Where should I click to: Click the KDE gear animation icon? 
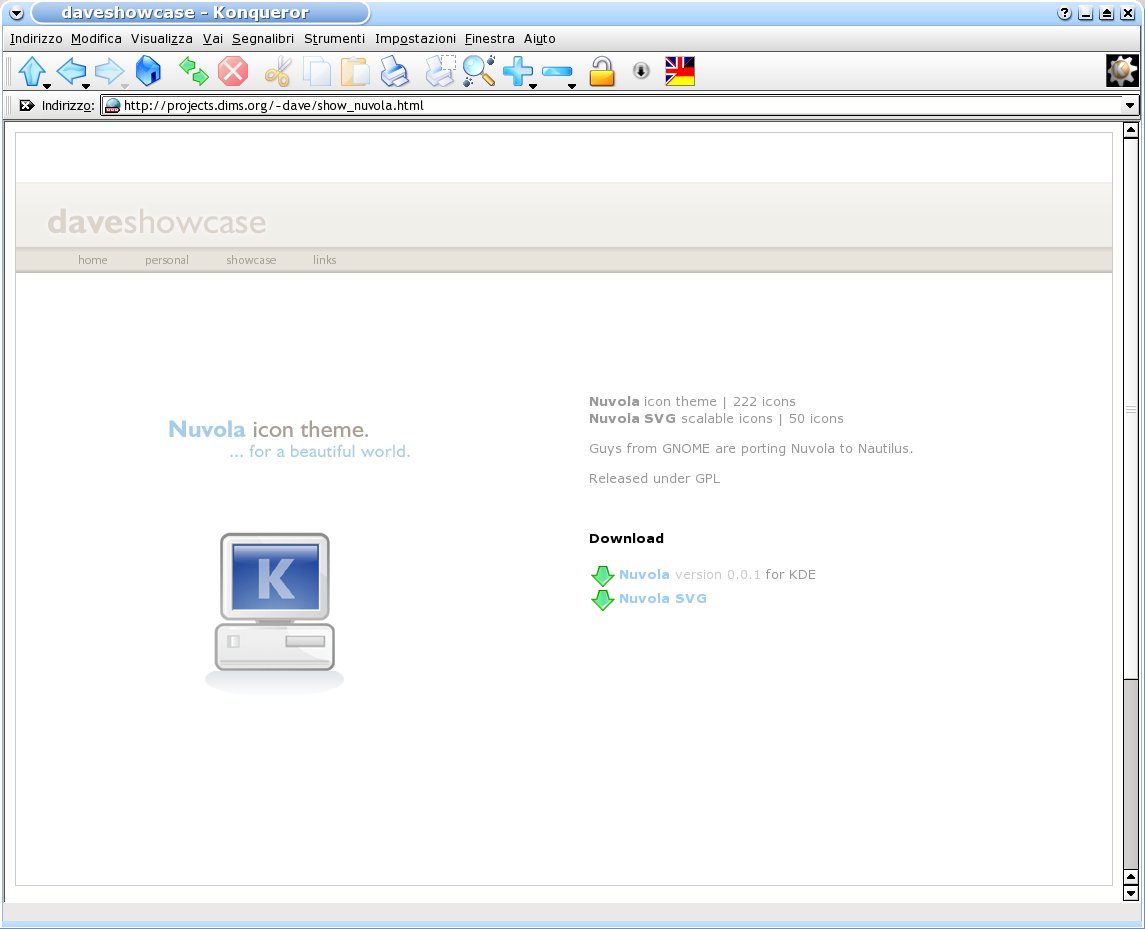[1122, 71]
